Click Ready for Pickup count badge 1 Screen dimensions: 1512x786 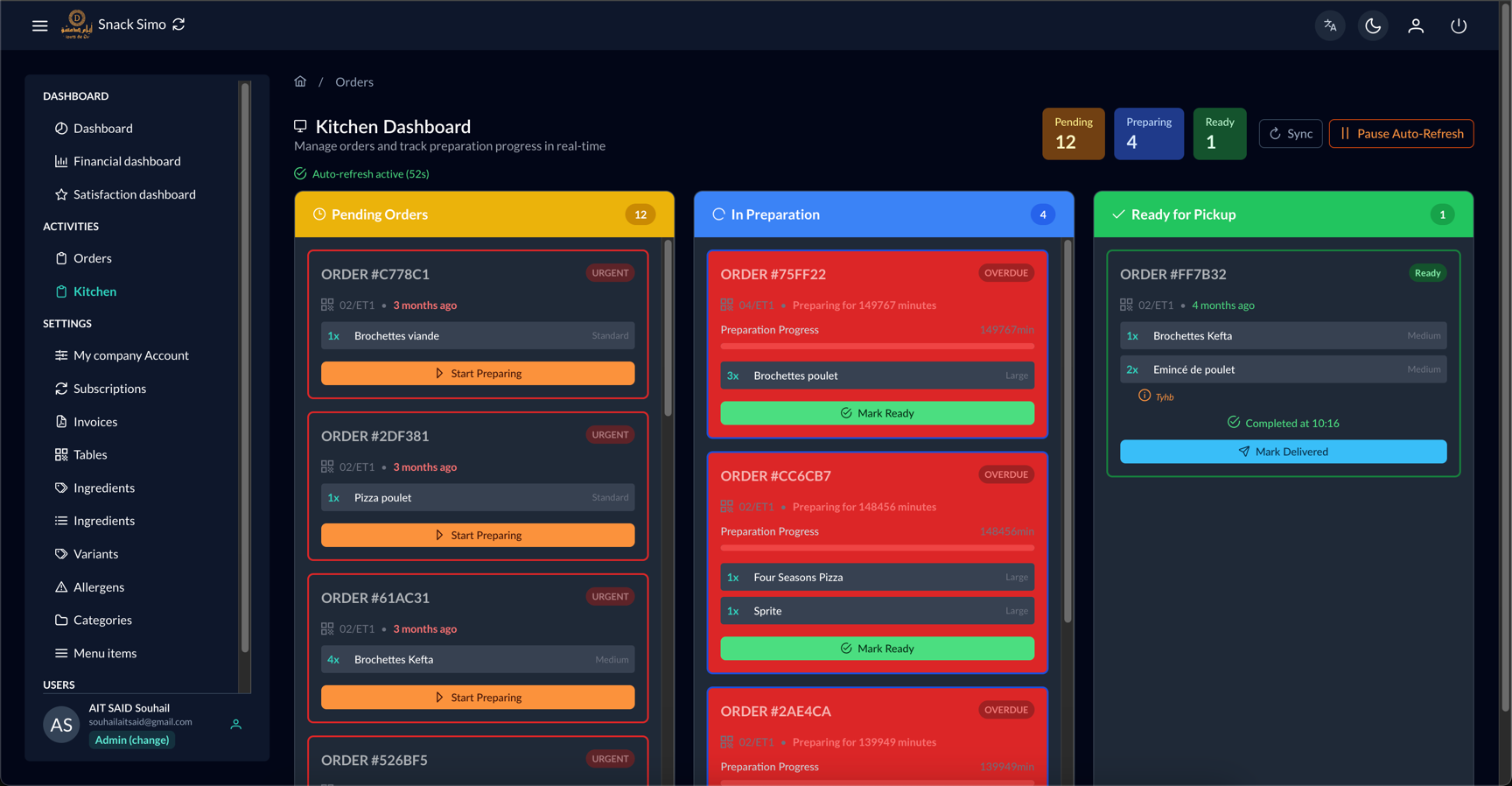point(1442,214)
